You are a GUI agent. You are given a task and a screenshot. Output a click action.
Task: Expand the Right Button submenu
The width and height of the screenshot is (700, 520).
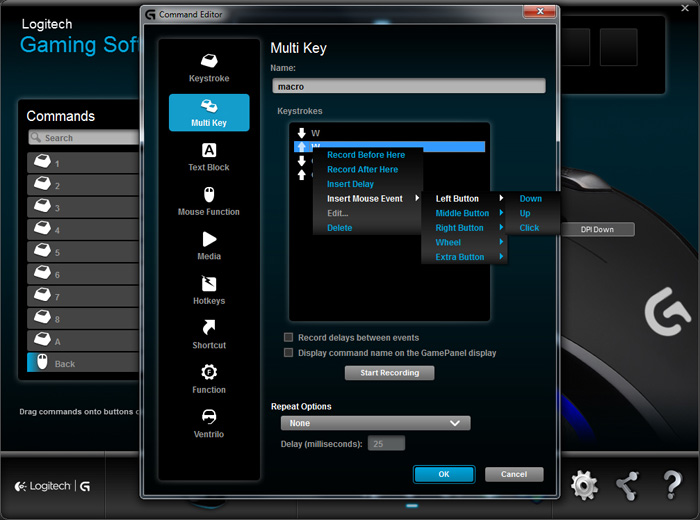coord(464,228)
